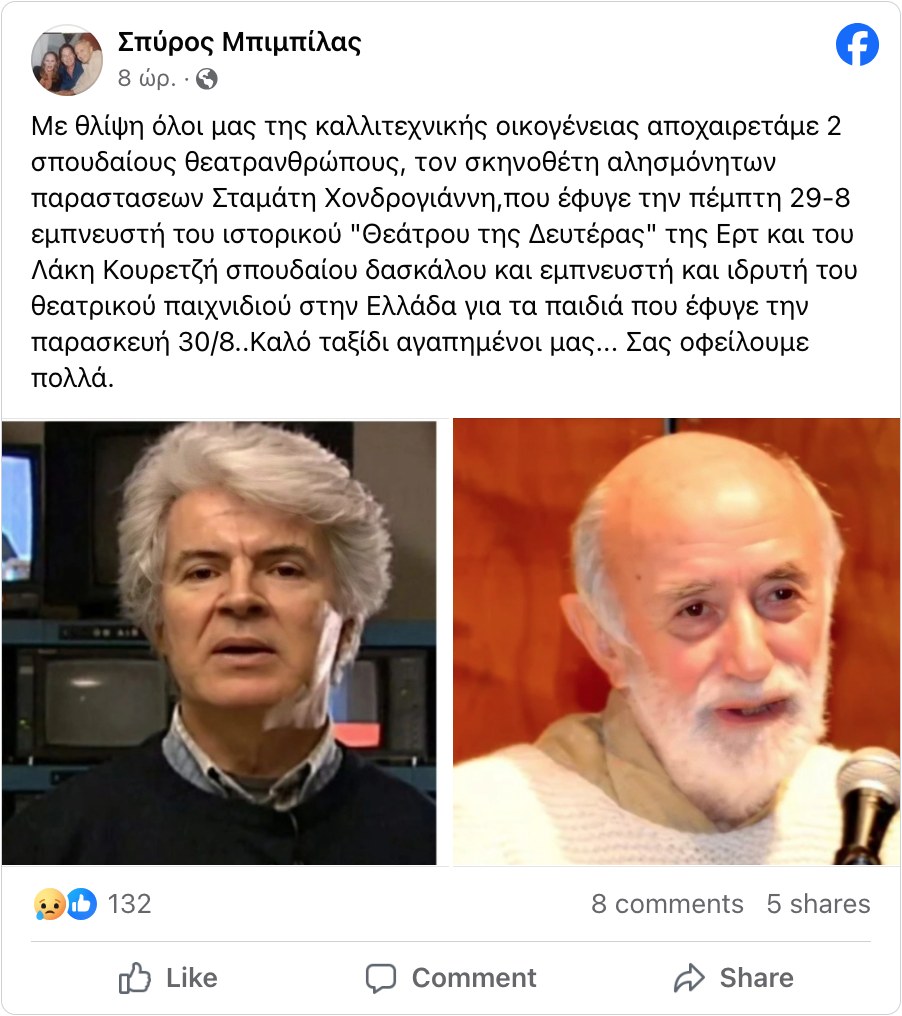
Task: Click the Comment speech bubble icon
Action: point(381,978)
